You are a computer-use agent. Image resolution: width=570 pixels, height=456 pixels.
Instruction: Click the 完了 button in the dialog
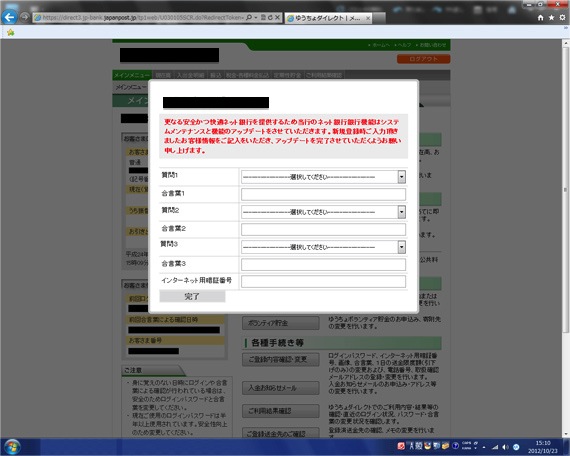[192, 296]
